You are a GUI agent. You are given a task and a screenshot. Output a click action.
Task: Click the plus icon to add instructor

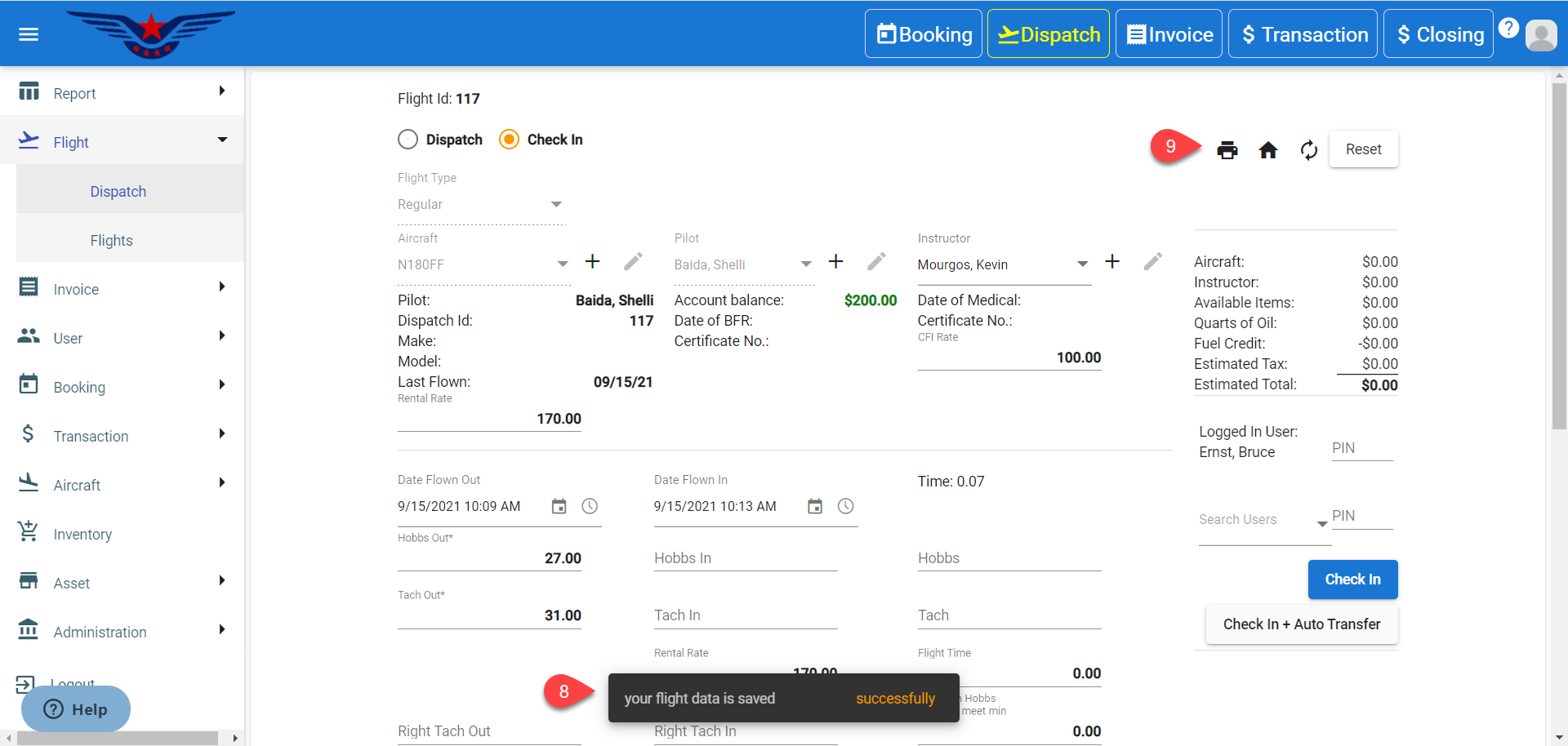click(1111, 262)
